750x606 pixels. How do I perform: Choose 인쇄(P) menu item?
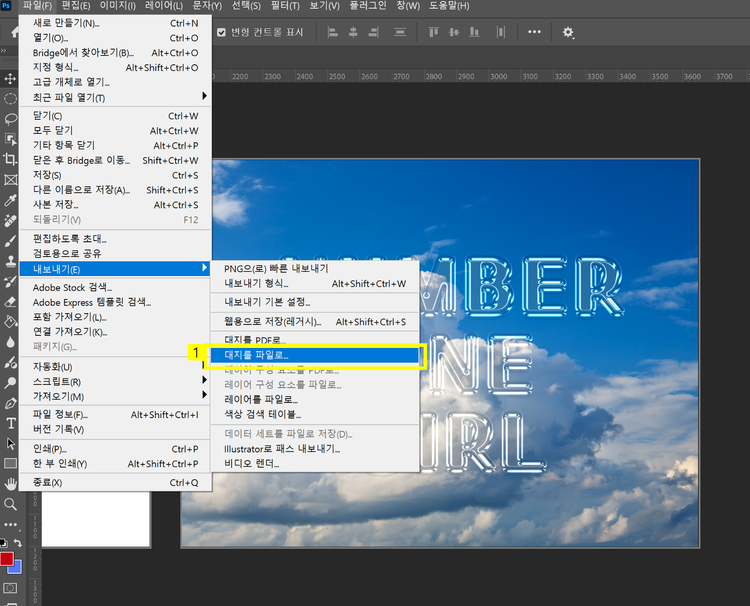(x=115, y=449)
